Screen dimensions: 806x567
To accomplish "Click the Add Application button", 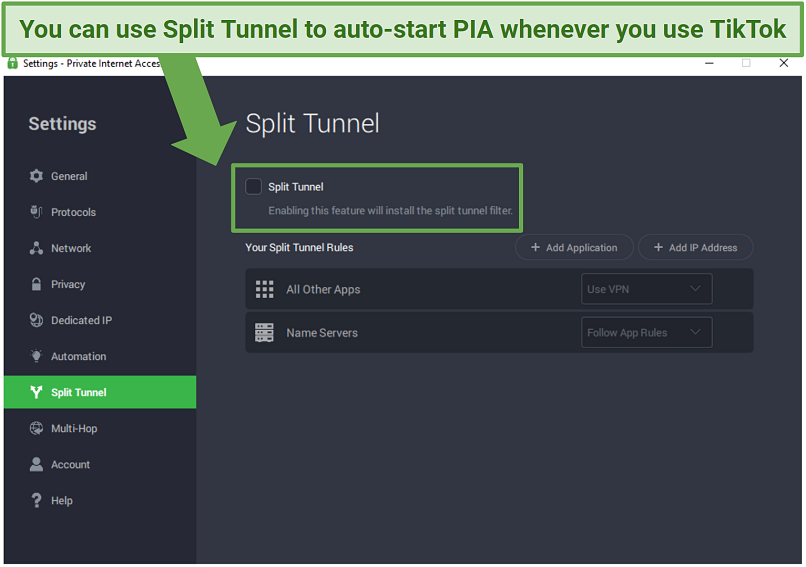I will (574, 247).
